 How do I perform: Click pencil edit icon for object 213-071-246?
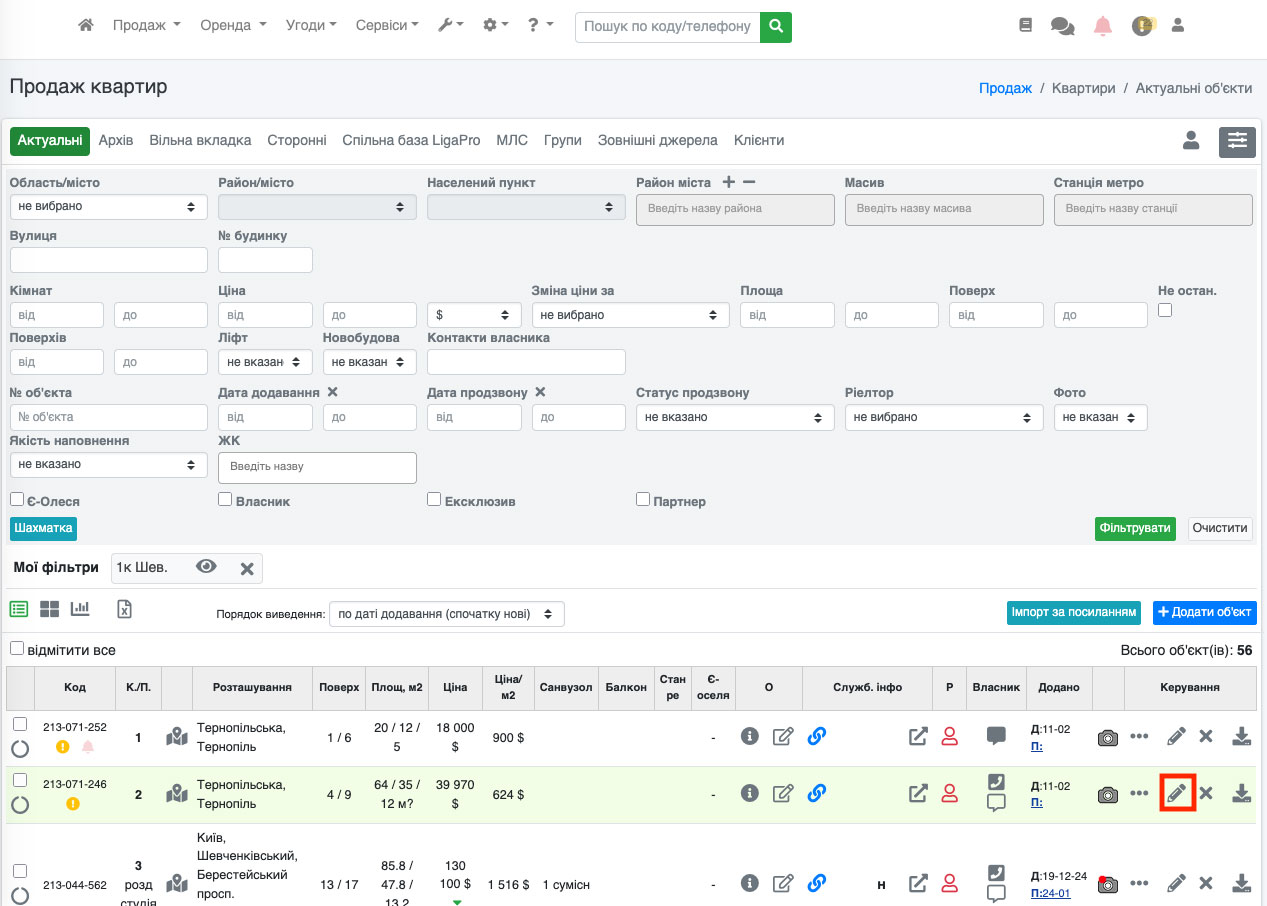coord(1177,793)
